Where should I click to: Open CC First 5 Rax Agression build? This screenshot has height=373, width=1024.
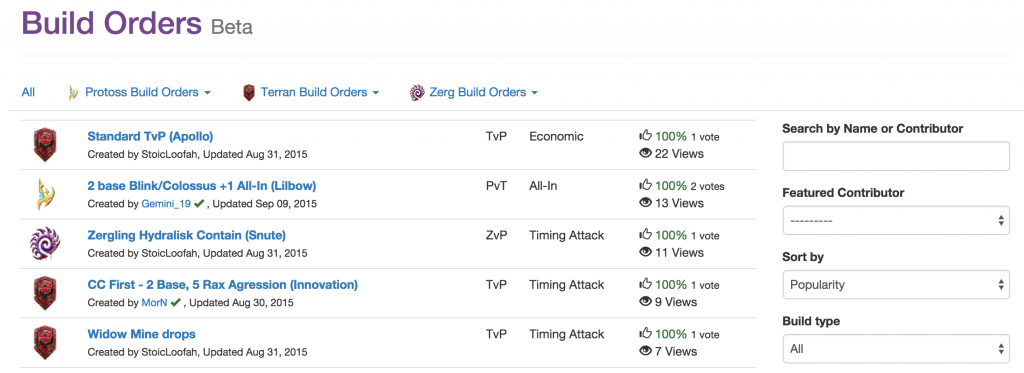[x=223, y=285]
